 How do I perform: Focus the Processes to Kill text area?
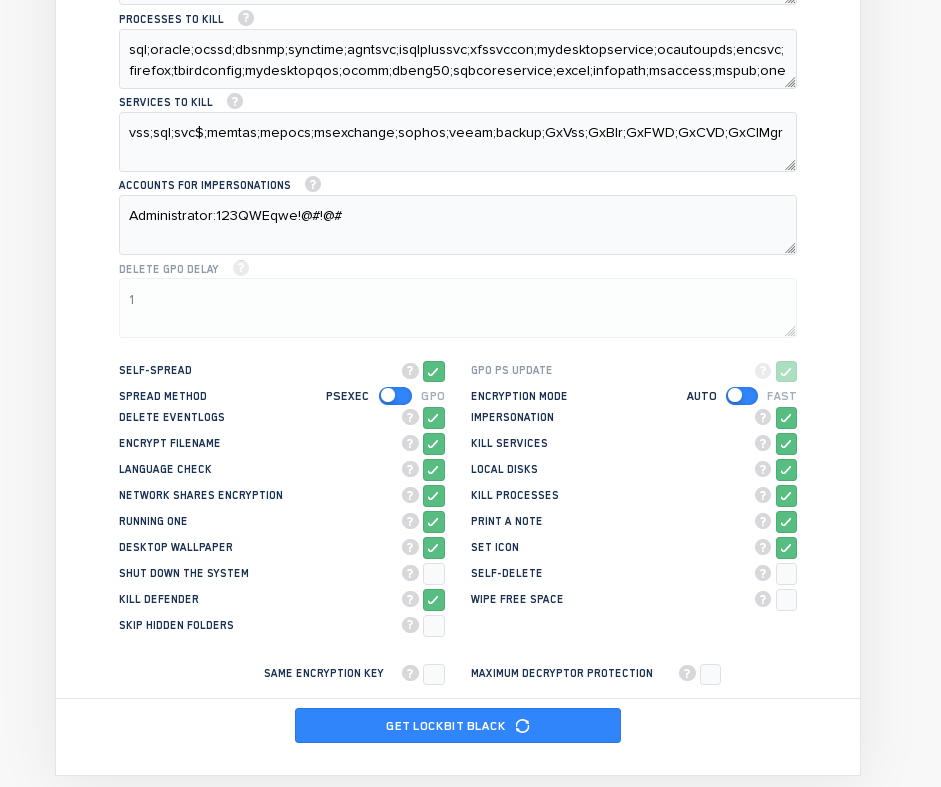(x=458, y=59)
